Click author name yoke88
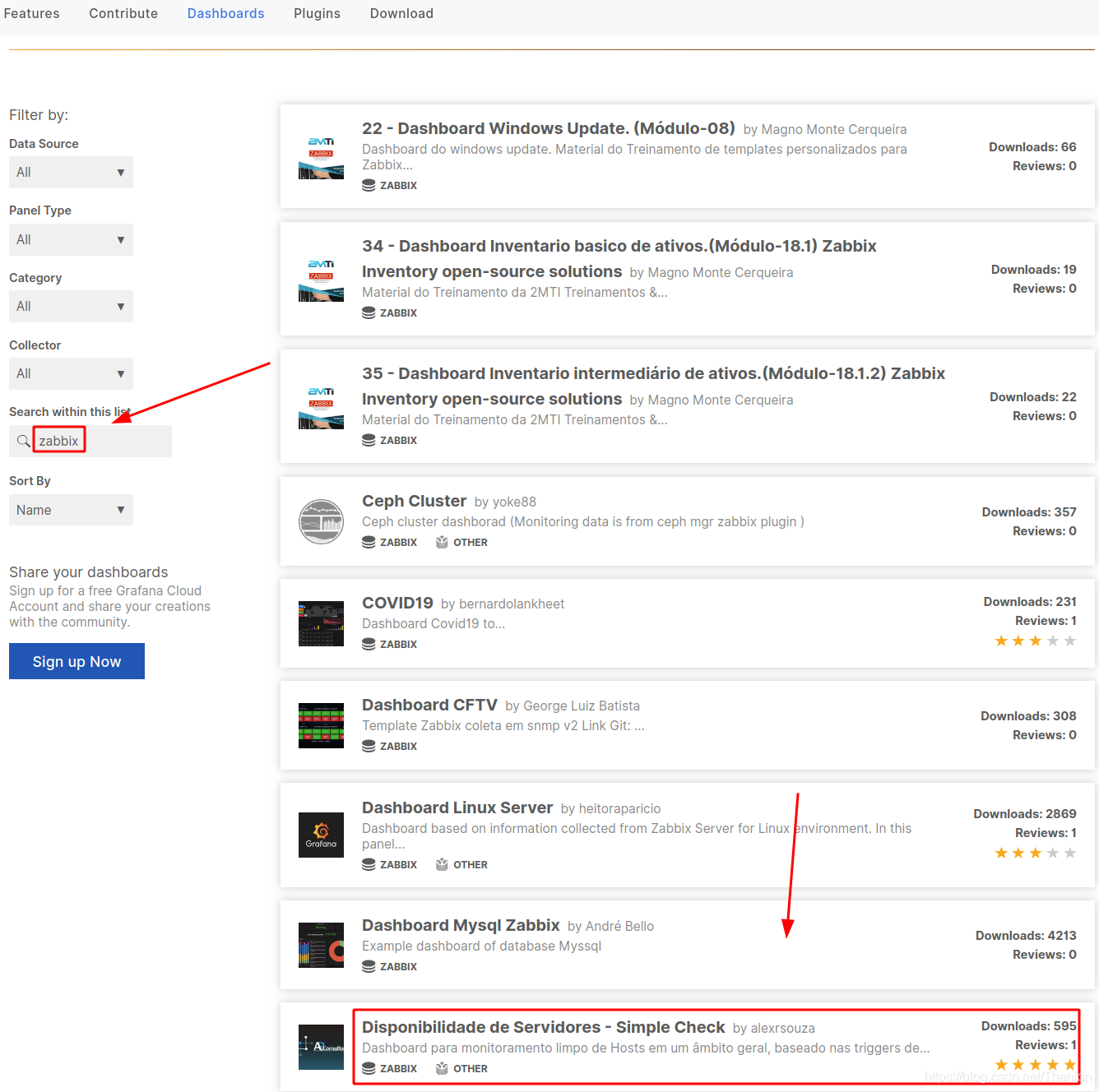The height and width of the screenshot is (1092, 1099). (514, 502)
